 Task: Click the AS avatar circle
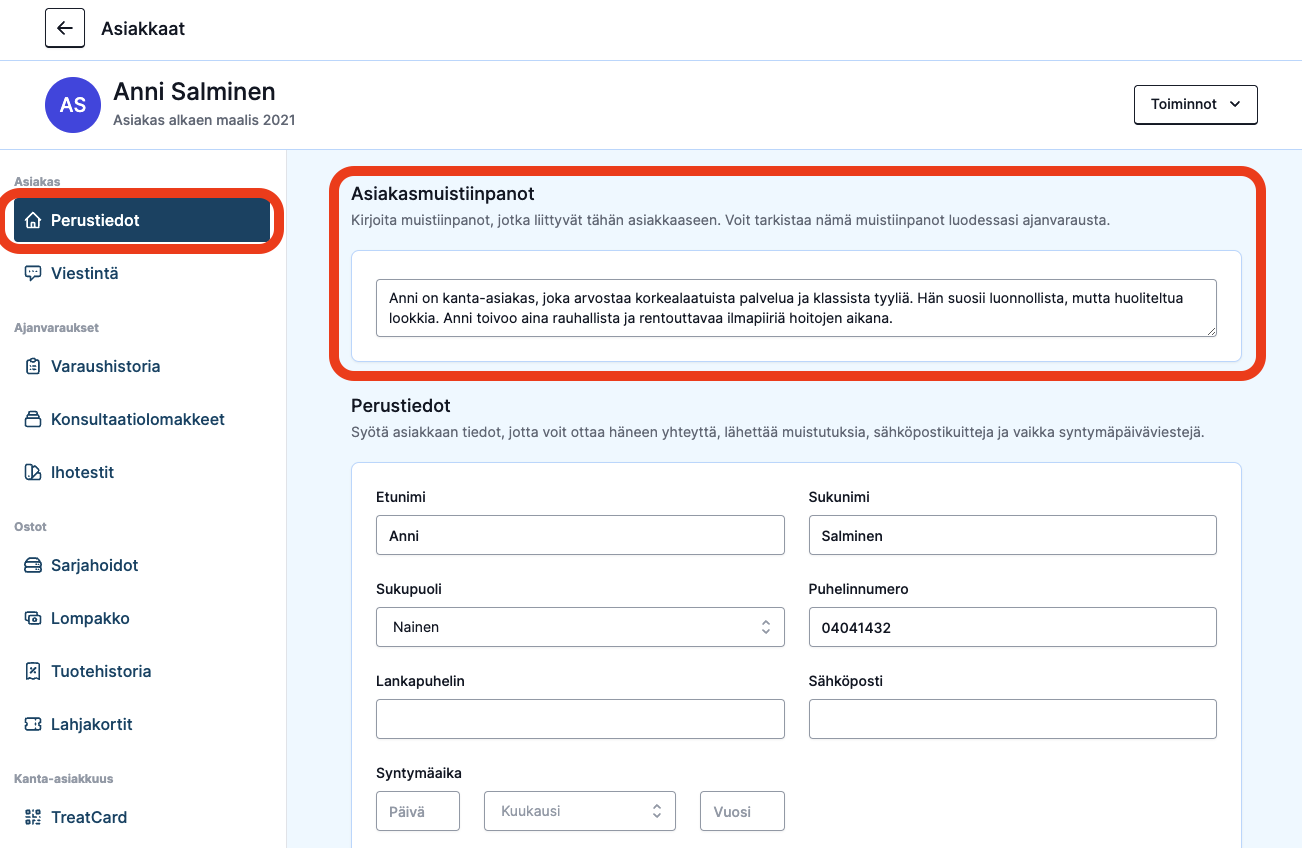point(73,105)
